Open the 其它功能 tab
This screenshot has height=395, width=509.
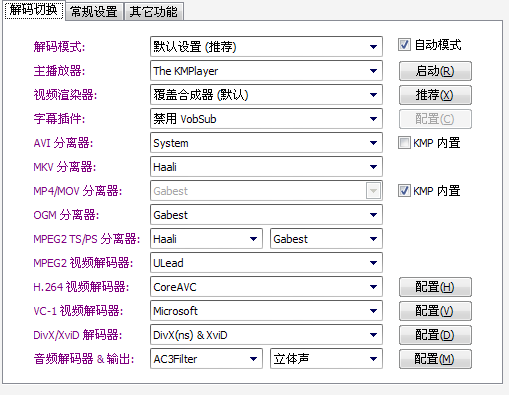[154, 12]
